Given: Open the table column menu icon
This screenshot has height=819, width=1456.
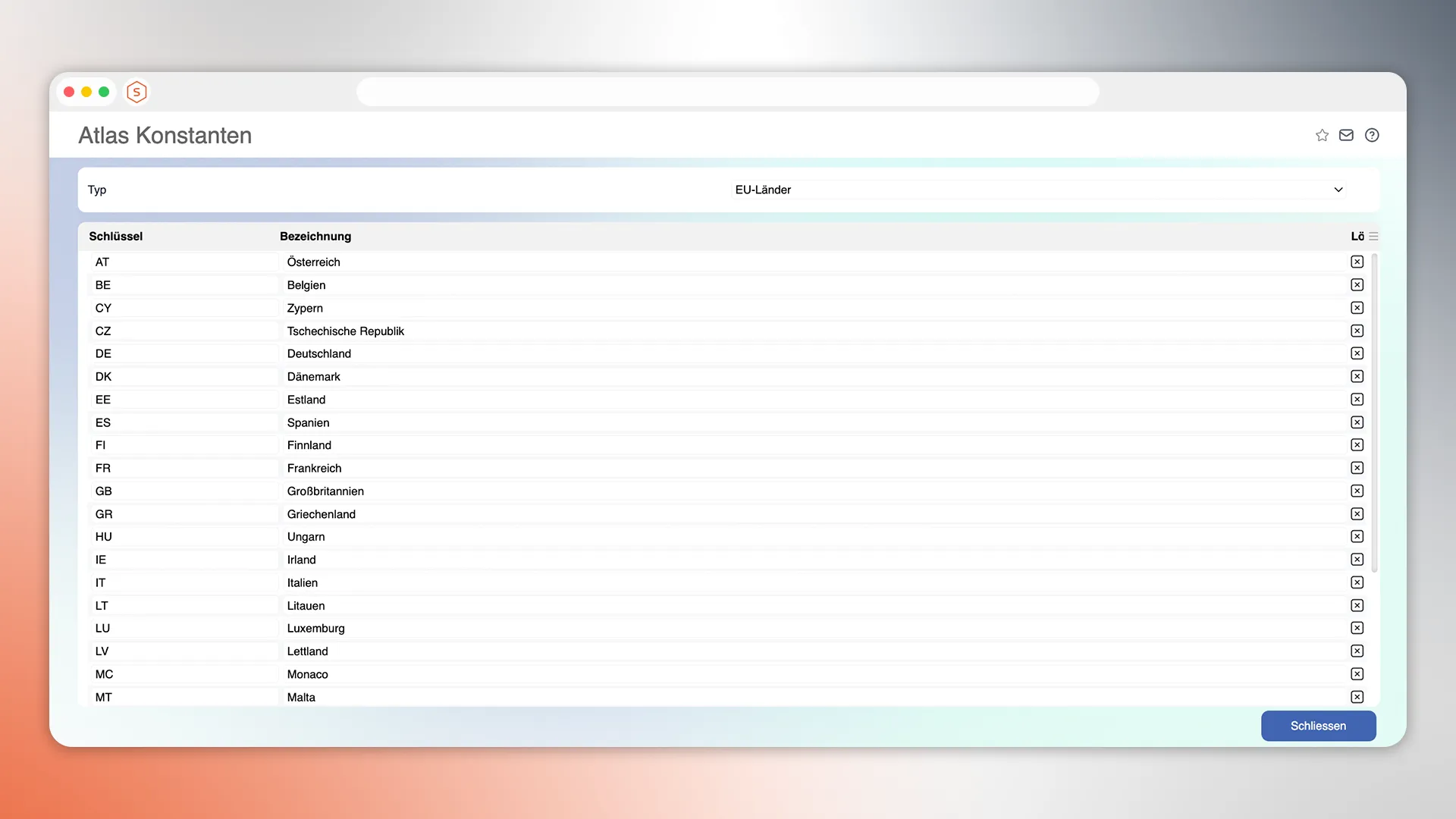Looking at the screenshot, I should click(x=1373, y=237).
